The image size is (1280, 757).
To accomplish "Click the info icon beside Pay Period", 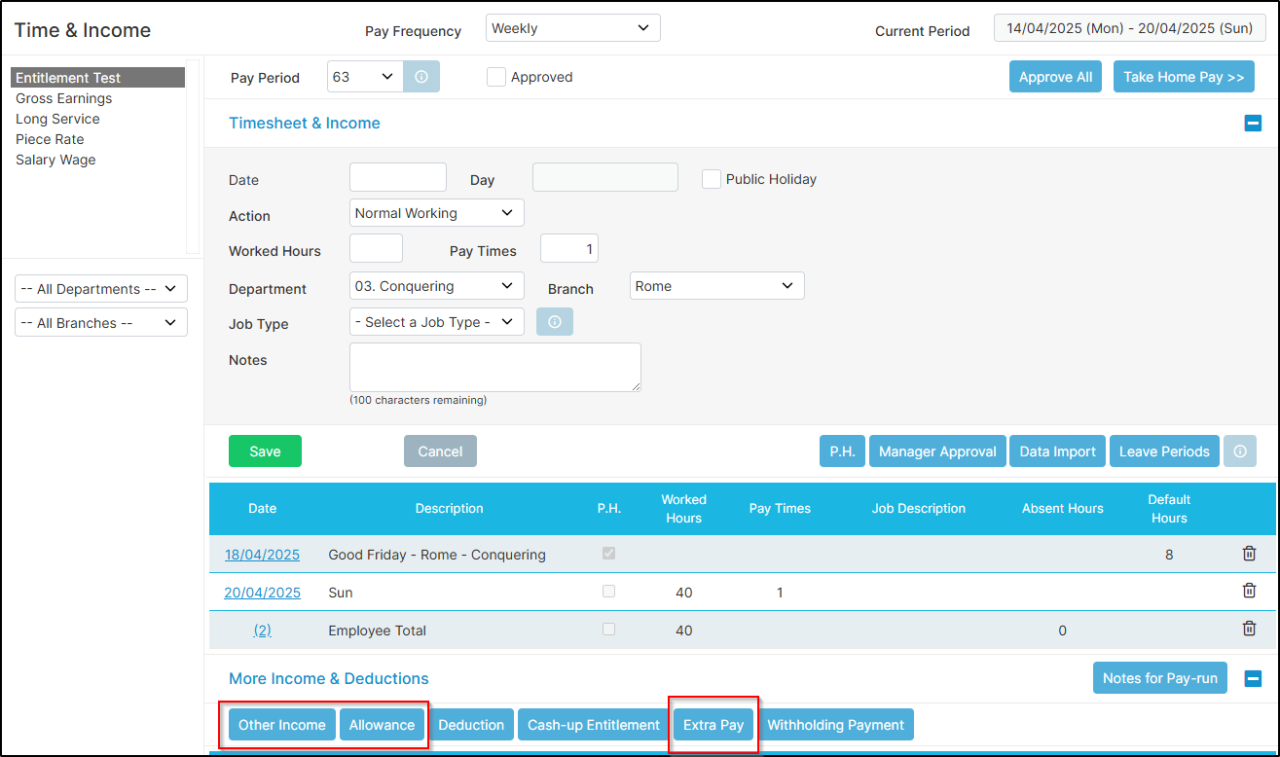I will click(421, 76).
